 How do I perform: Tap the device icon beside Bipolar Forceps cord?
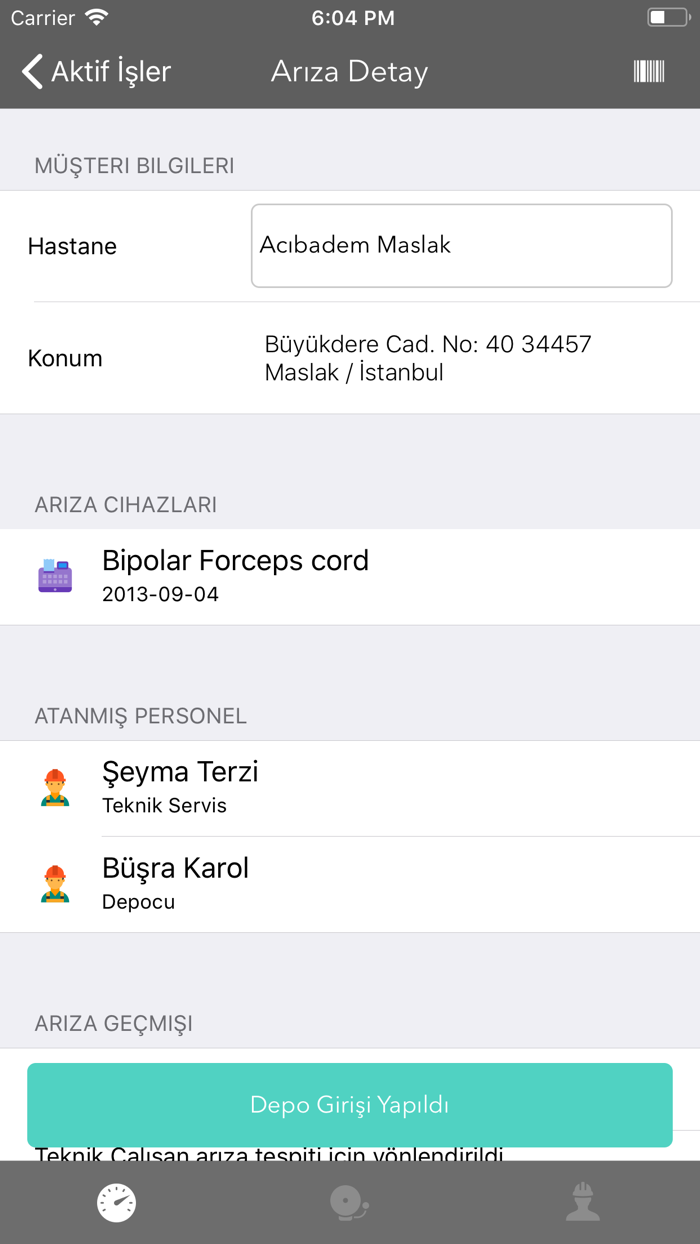[55, 576]
